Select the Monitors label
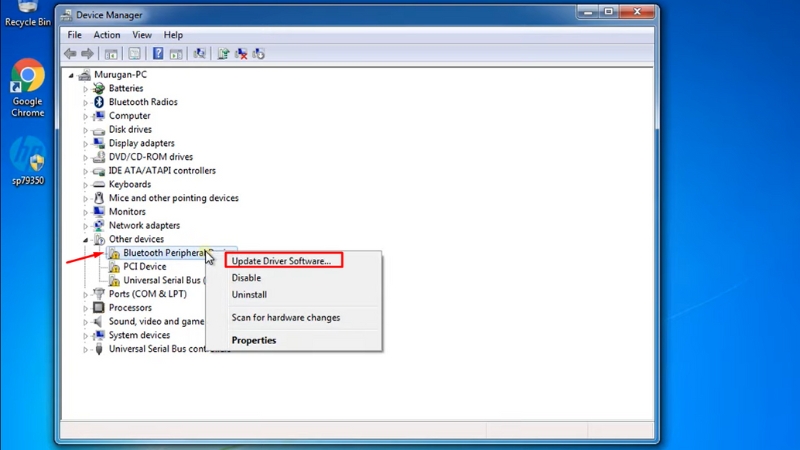Viewport: 800px width, 450px height. coord(127,212)
